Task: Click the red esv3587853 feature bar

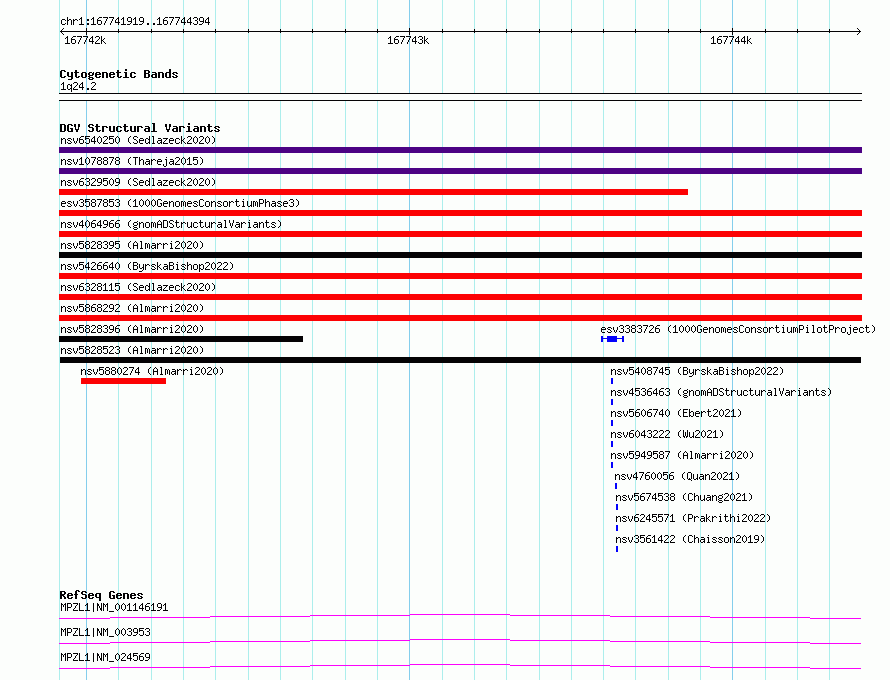Action: pyautogui.click(x=460, y=213)
